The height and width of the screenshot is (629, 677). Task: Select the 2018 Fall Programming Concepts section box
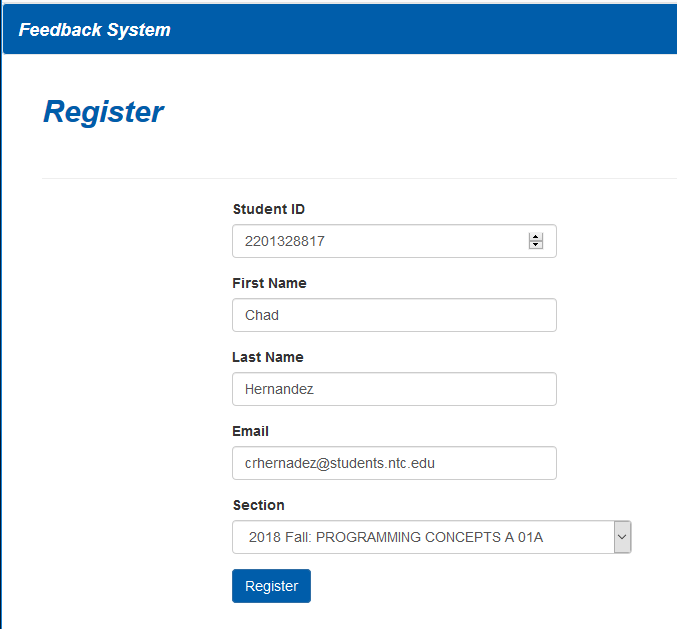coord(420,537)
